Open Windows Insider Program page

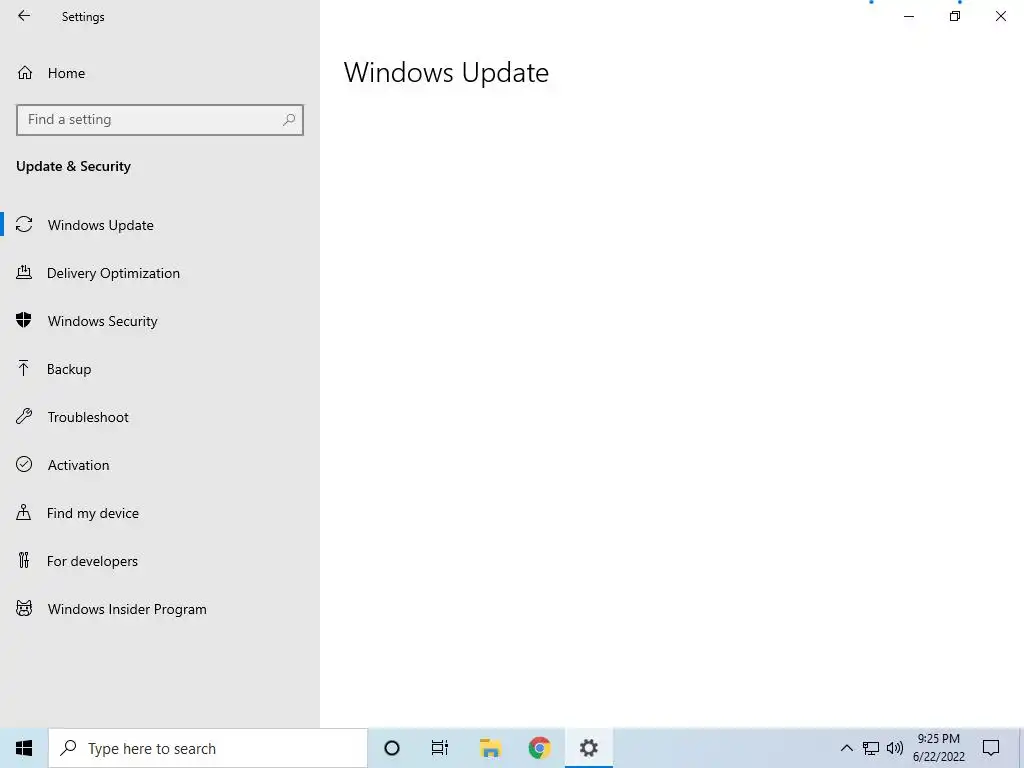click(x=160, y=609)
